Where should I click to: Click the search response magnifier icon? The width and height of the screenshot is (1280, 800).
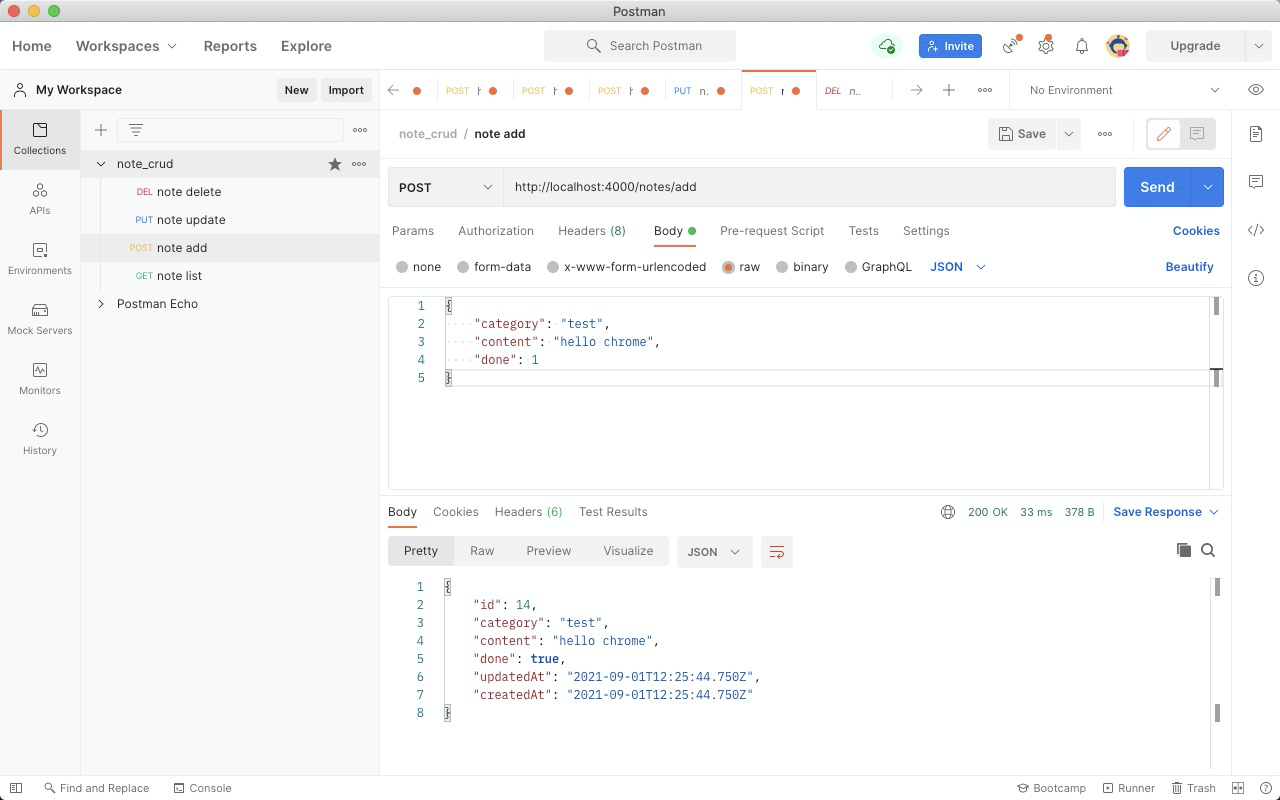(x=1208, y=550)
